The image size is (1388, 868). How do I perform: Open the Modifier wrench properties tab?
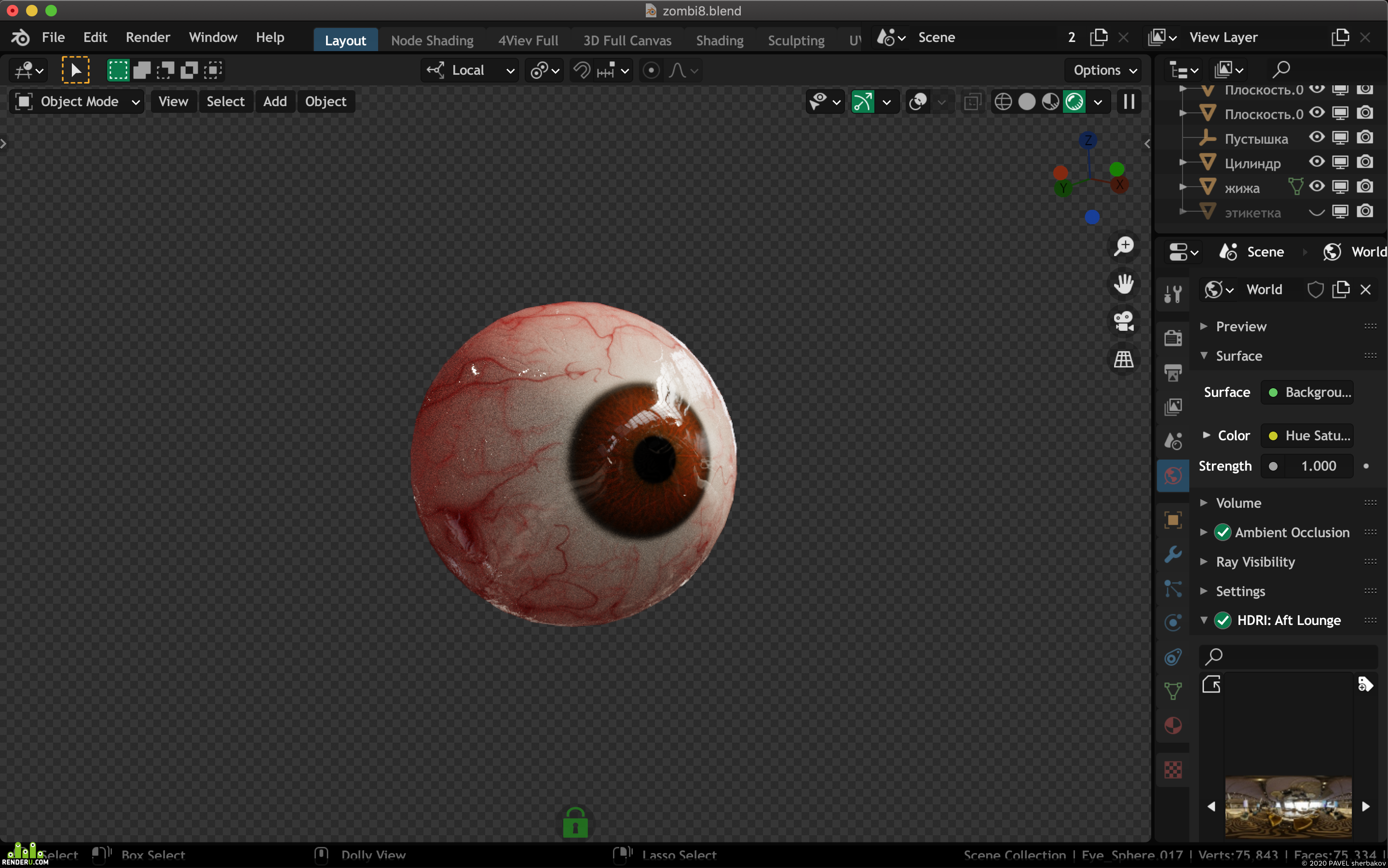[1173, 554]
